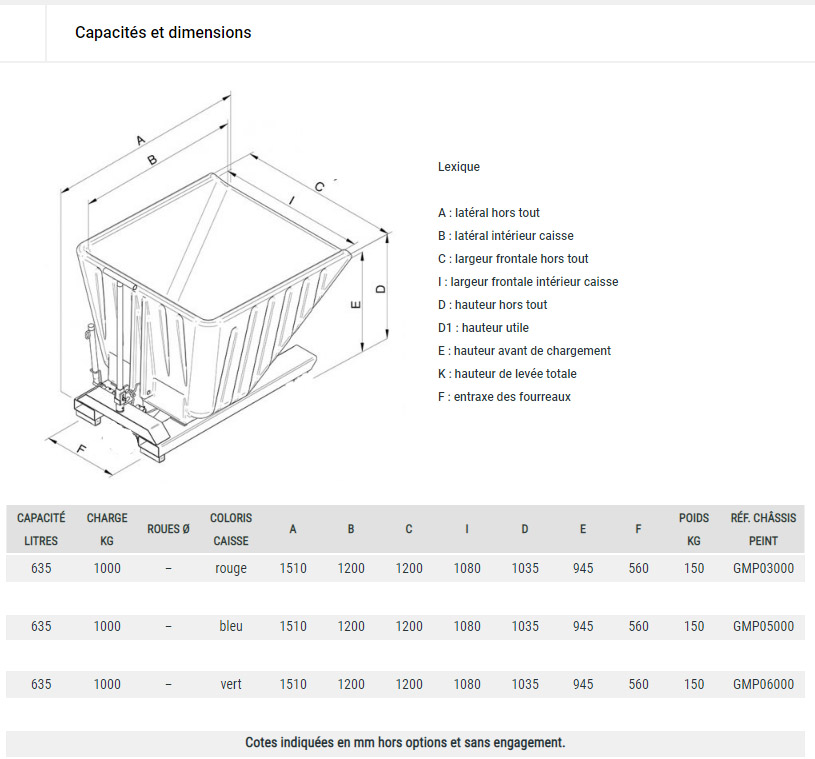Viewport: 815px width, 759px height.
Task: Select 'A : latéral hors tout' text
Action: (489, 213)
